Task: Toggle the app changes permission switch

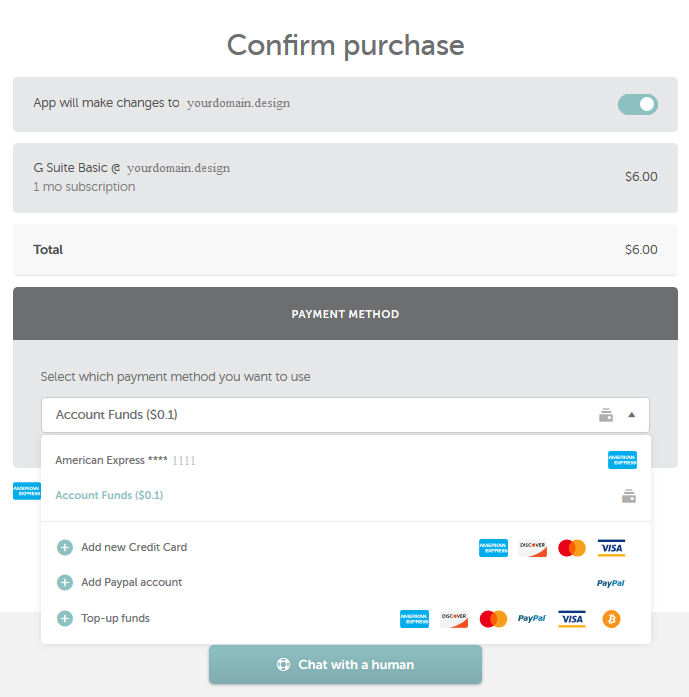Action: (637, 104)
